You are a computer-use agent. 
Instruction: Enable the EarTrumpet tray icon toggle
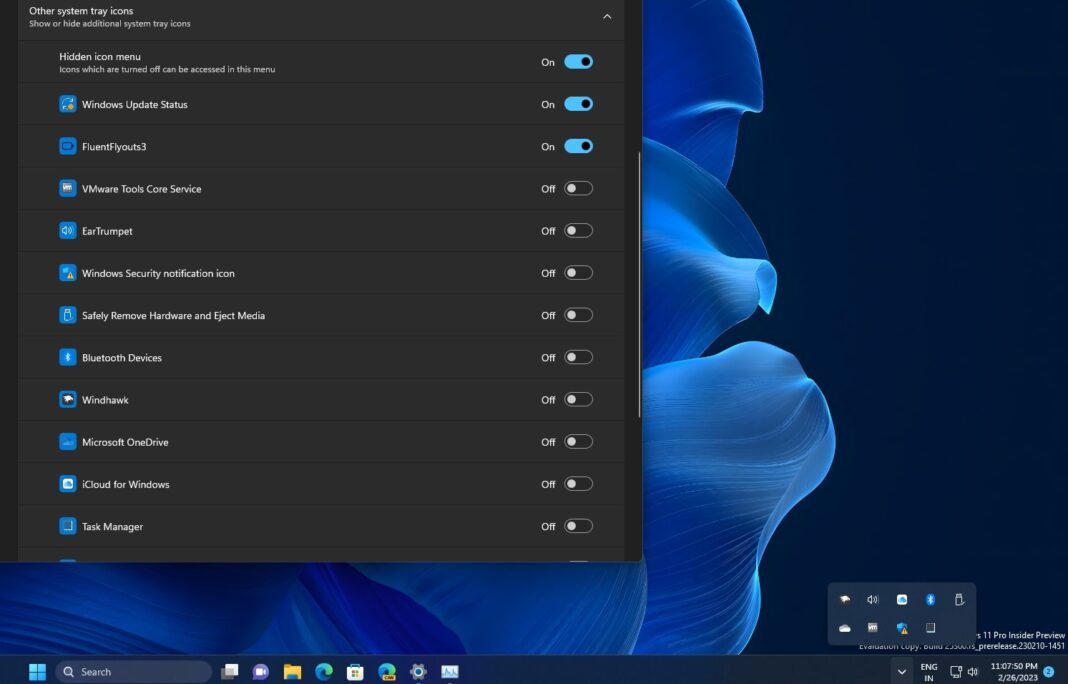[x=577, y=230]
